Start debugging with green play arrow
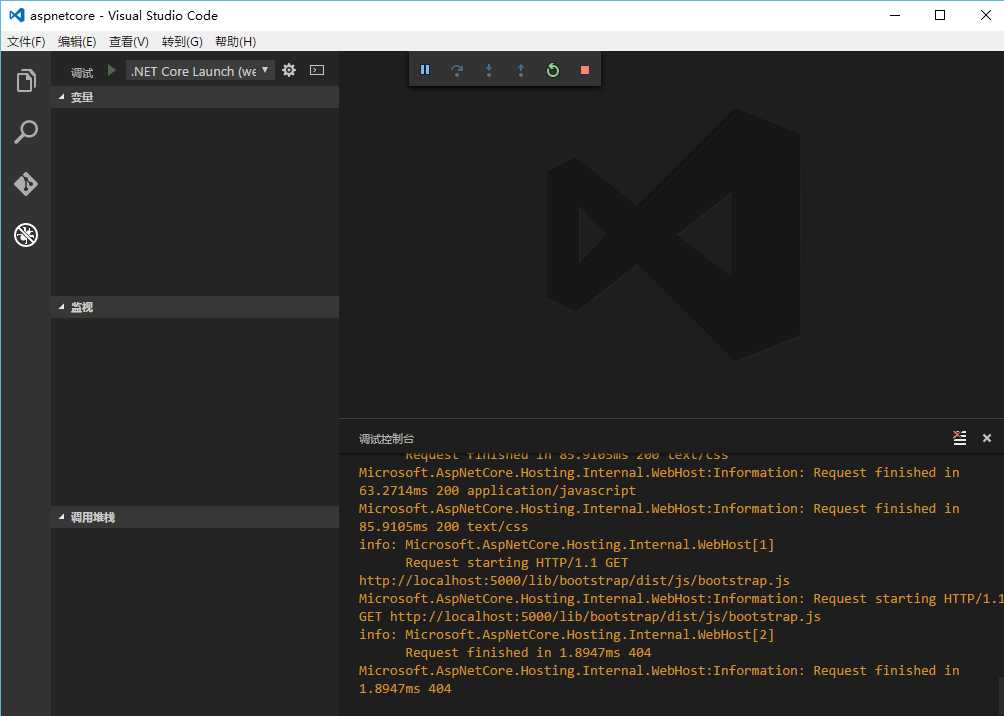This screenshot has height=716, width=1004. pyautogui.click(x=111, y=70)
